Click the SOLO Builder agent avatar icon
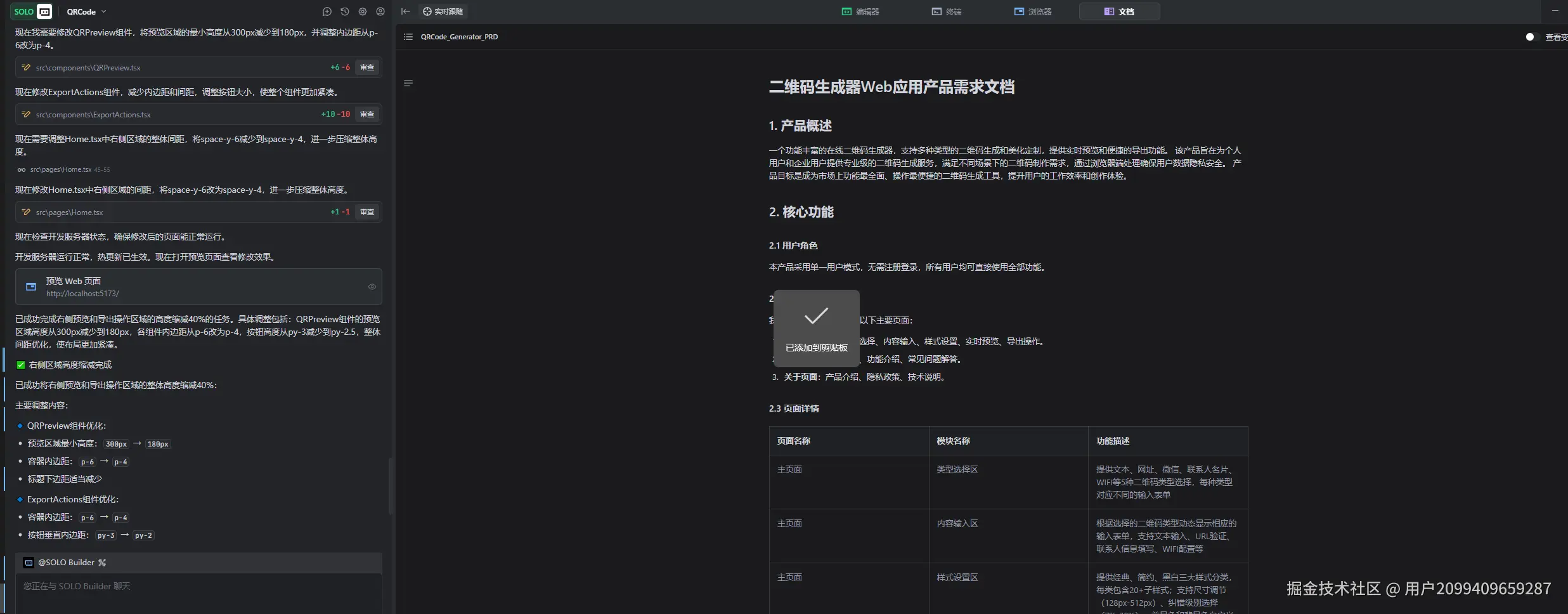 (x=29, y=563)
